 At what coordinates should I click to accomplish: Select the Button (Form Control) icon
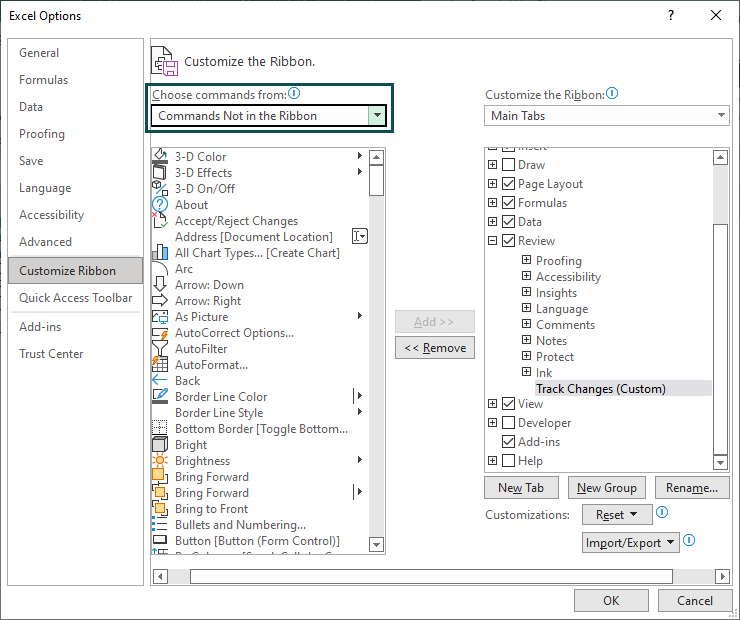[160, 540]
